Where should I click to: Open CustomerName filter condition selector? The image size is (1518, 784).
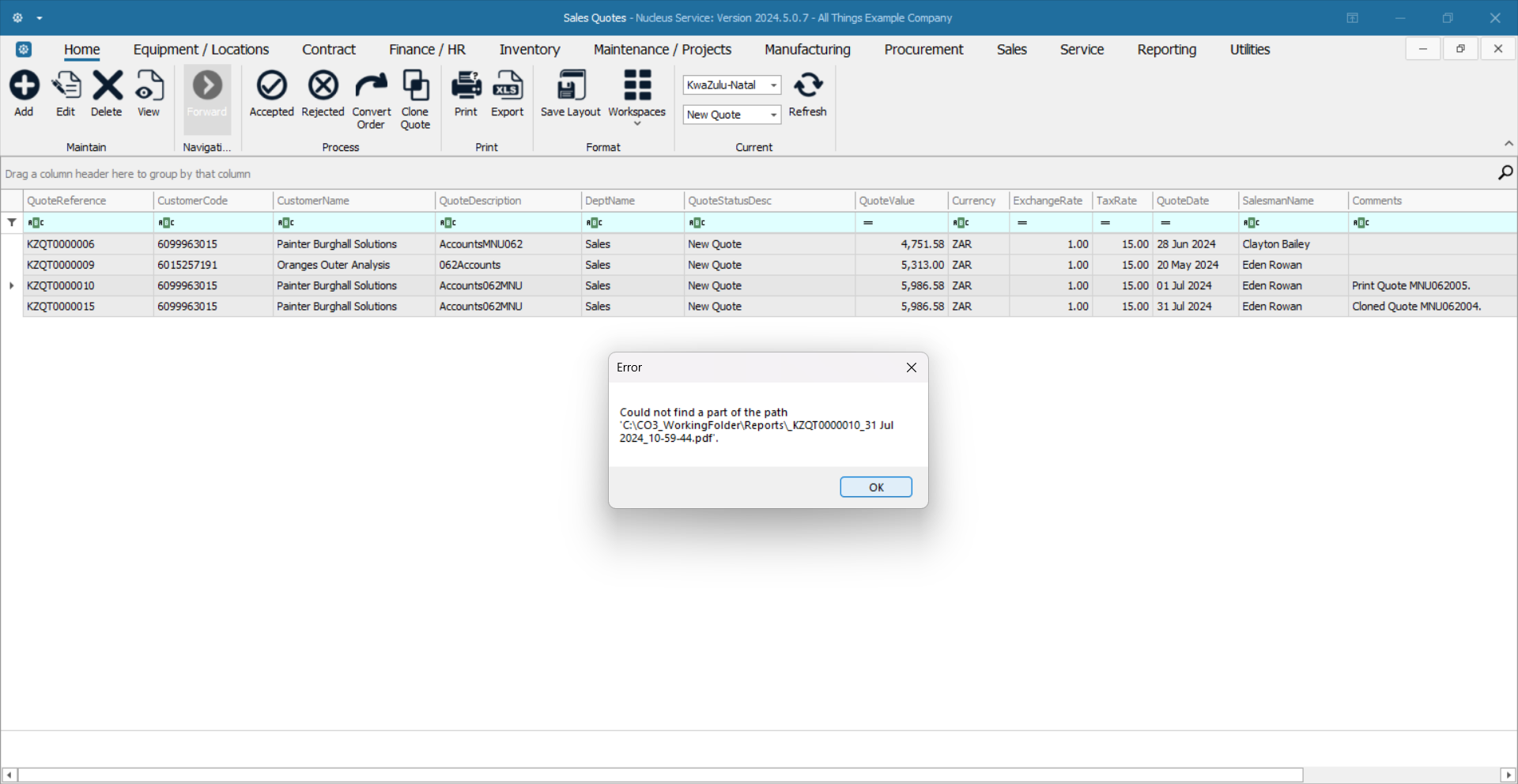285,223
